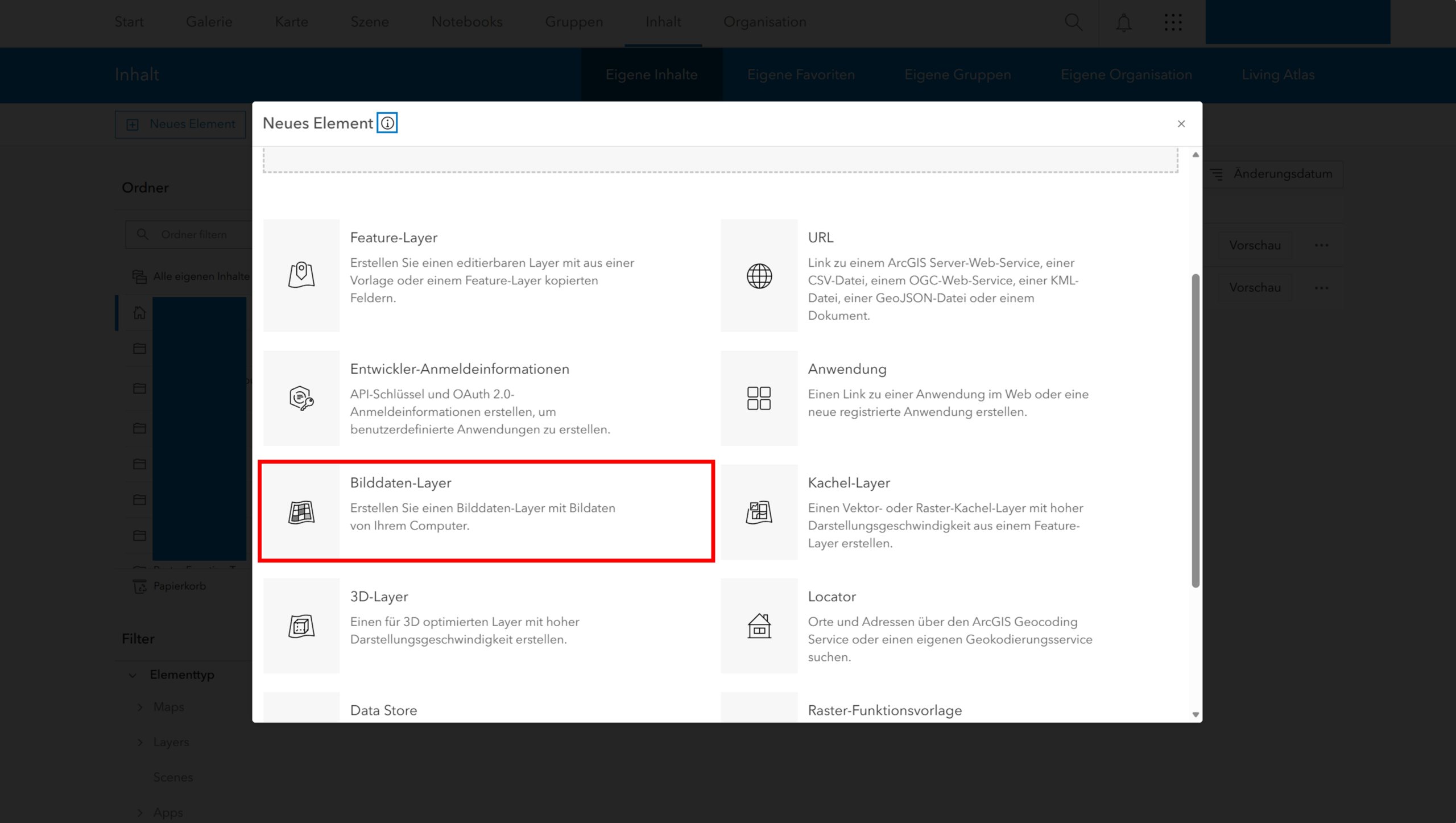
Task: Open the notifications bell
Action: 1123,23
